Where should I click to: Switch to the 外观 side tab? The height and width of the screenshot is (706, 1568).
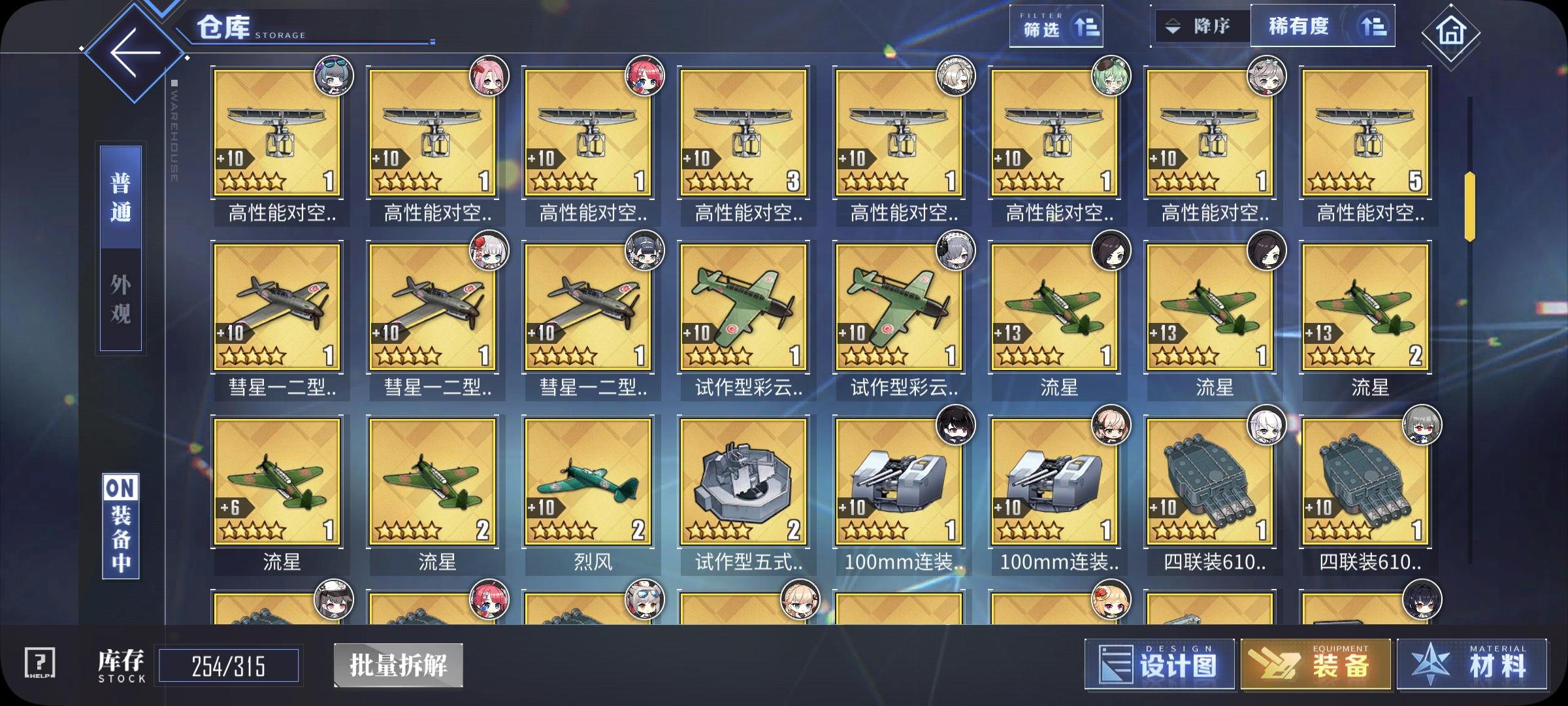click(121, 299)
